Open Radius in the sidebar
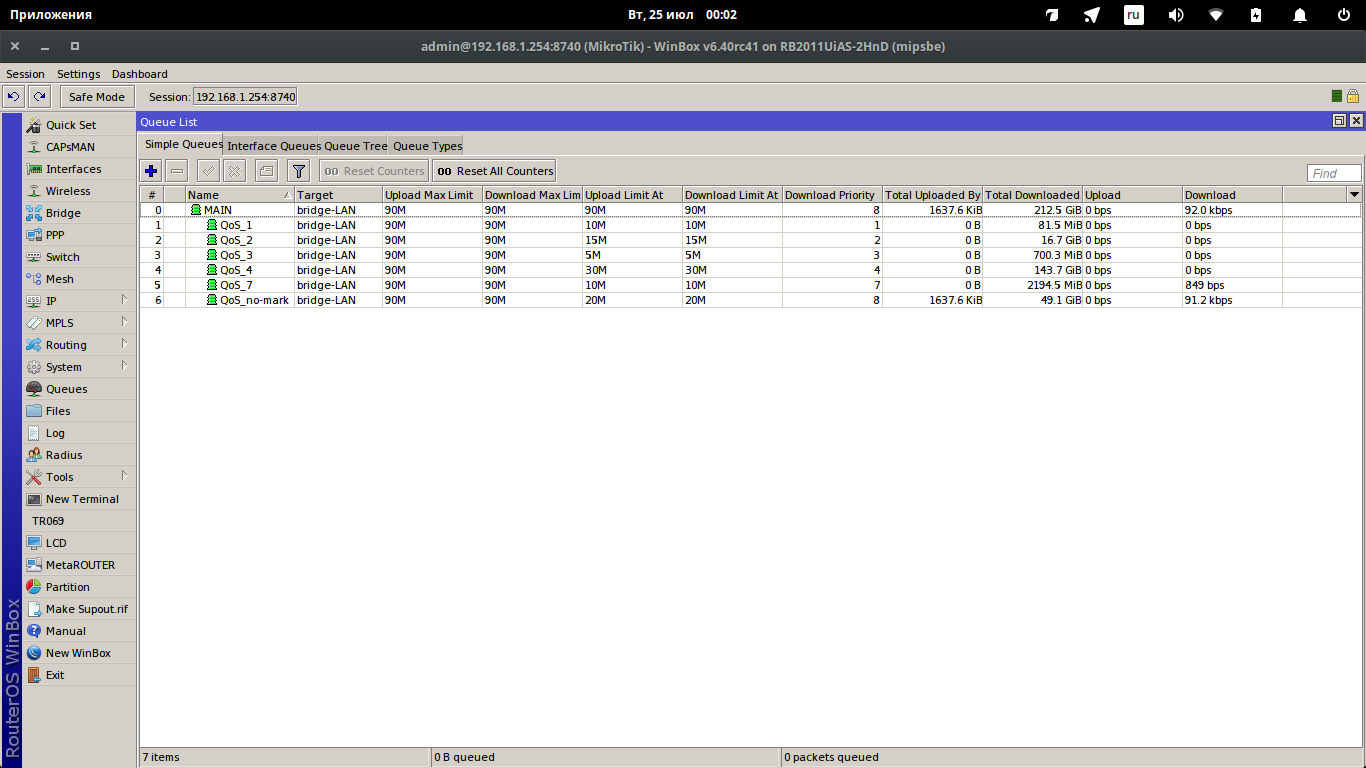The width and height of the screenshot is (1366, 768). (x=79, y=455)
